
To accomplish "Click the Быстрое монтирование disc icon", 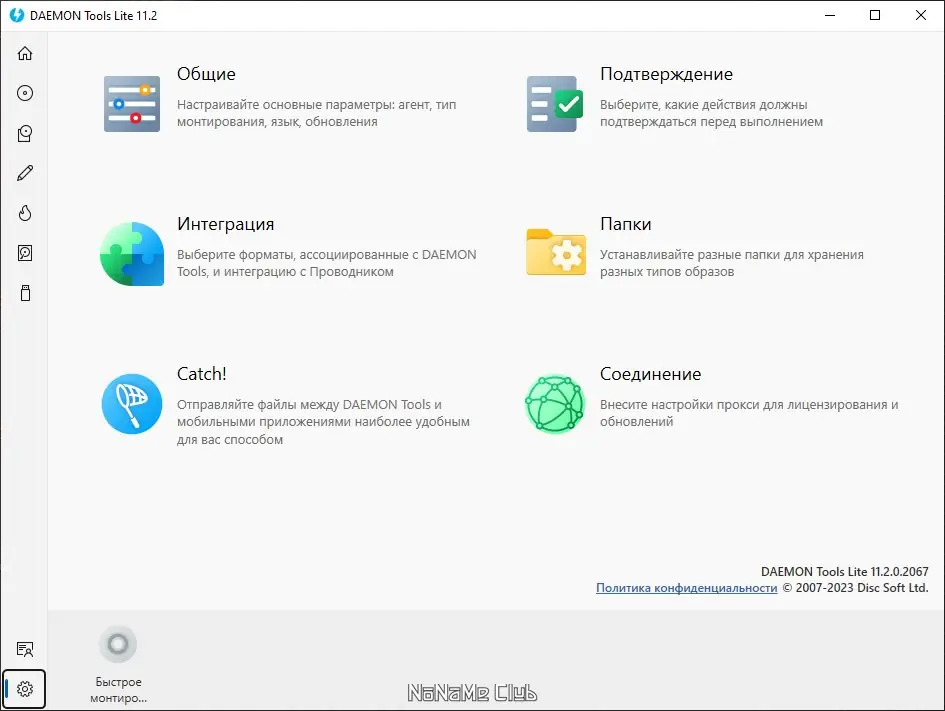I will (x=118, y=644).
